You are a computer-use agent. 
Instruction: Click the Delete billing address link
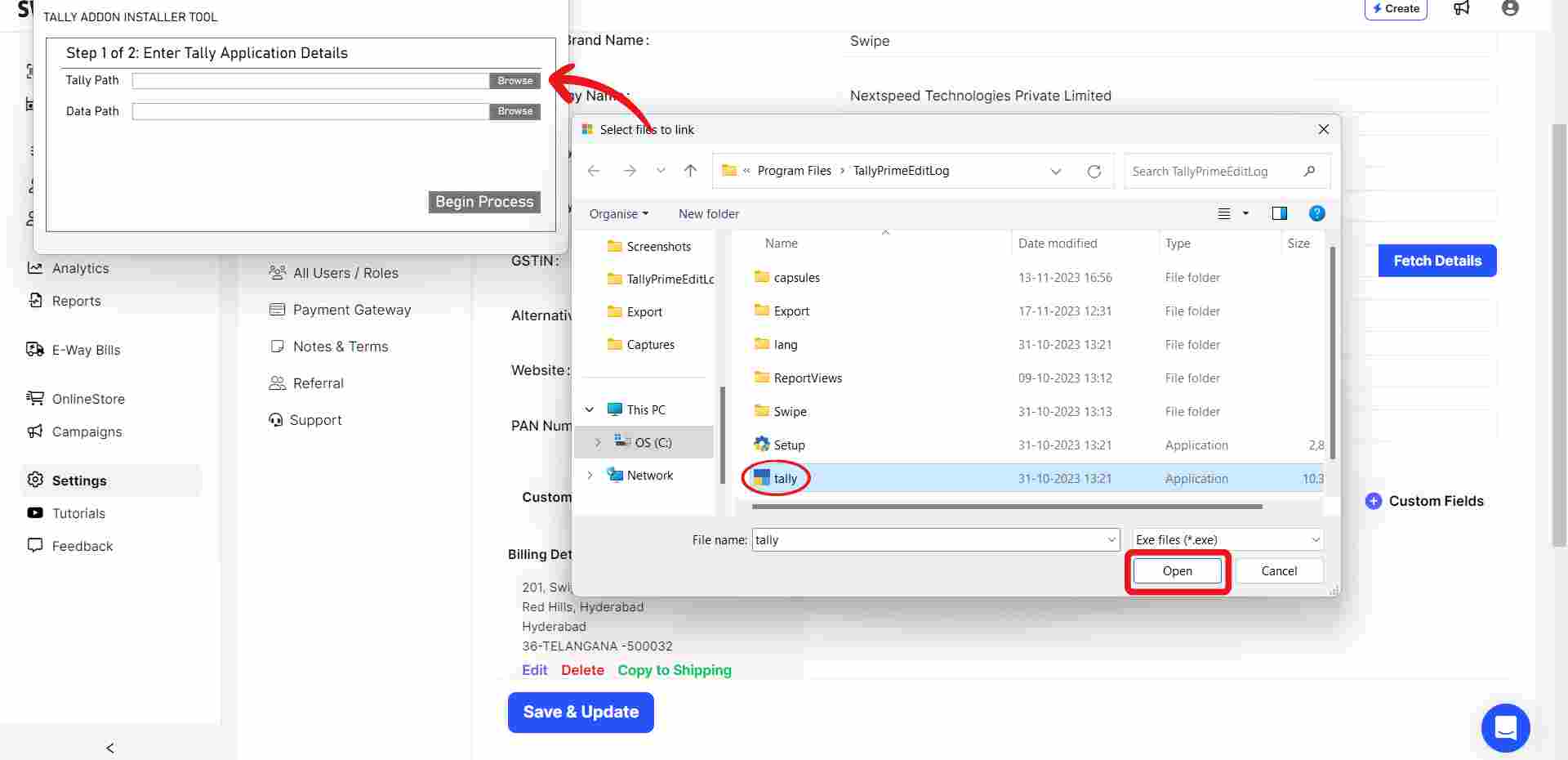582,670
